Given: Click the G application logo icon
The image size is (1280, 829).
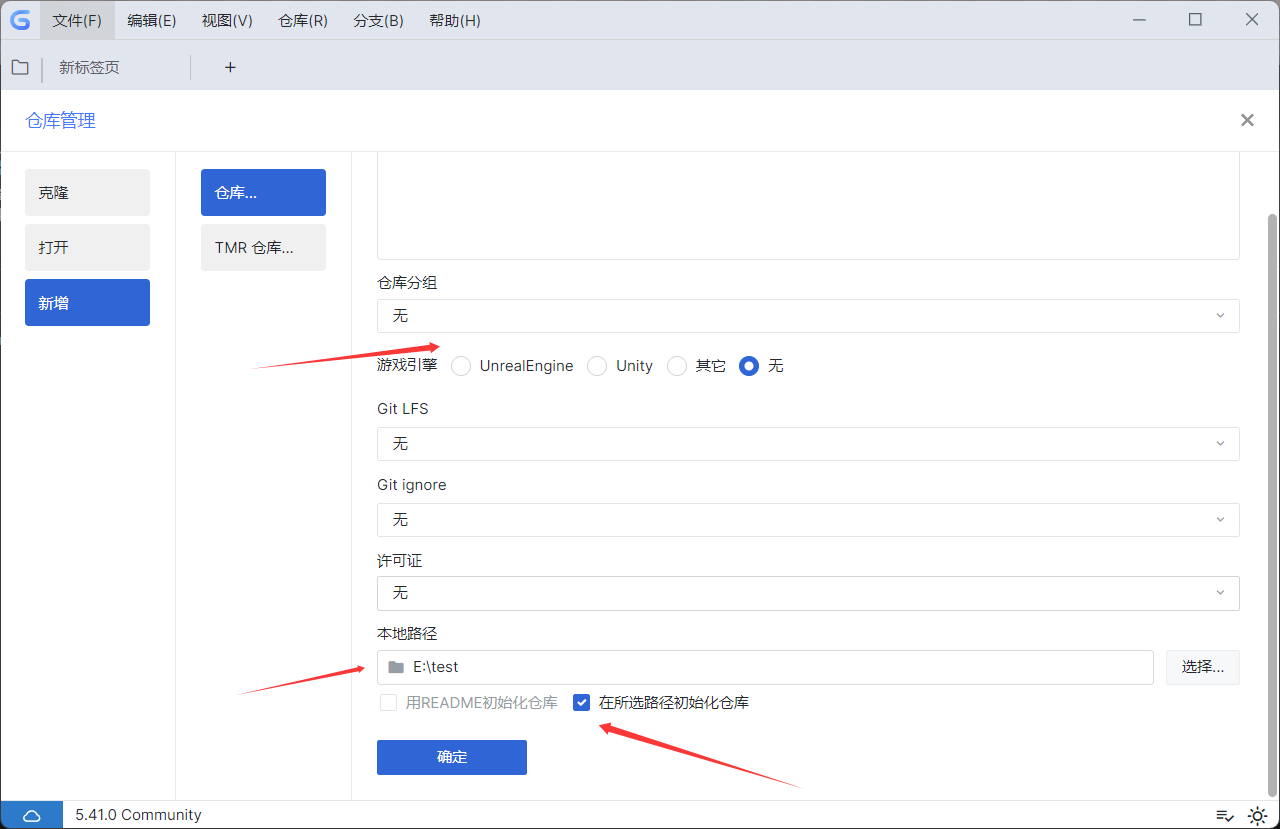Looking at the screenshot, I should pyautogui.click(x=20, y=20).
